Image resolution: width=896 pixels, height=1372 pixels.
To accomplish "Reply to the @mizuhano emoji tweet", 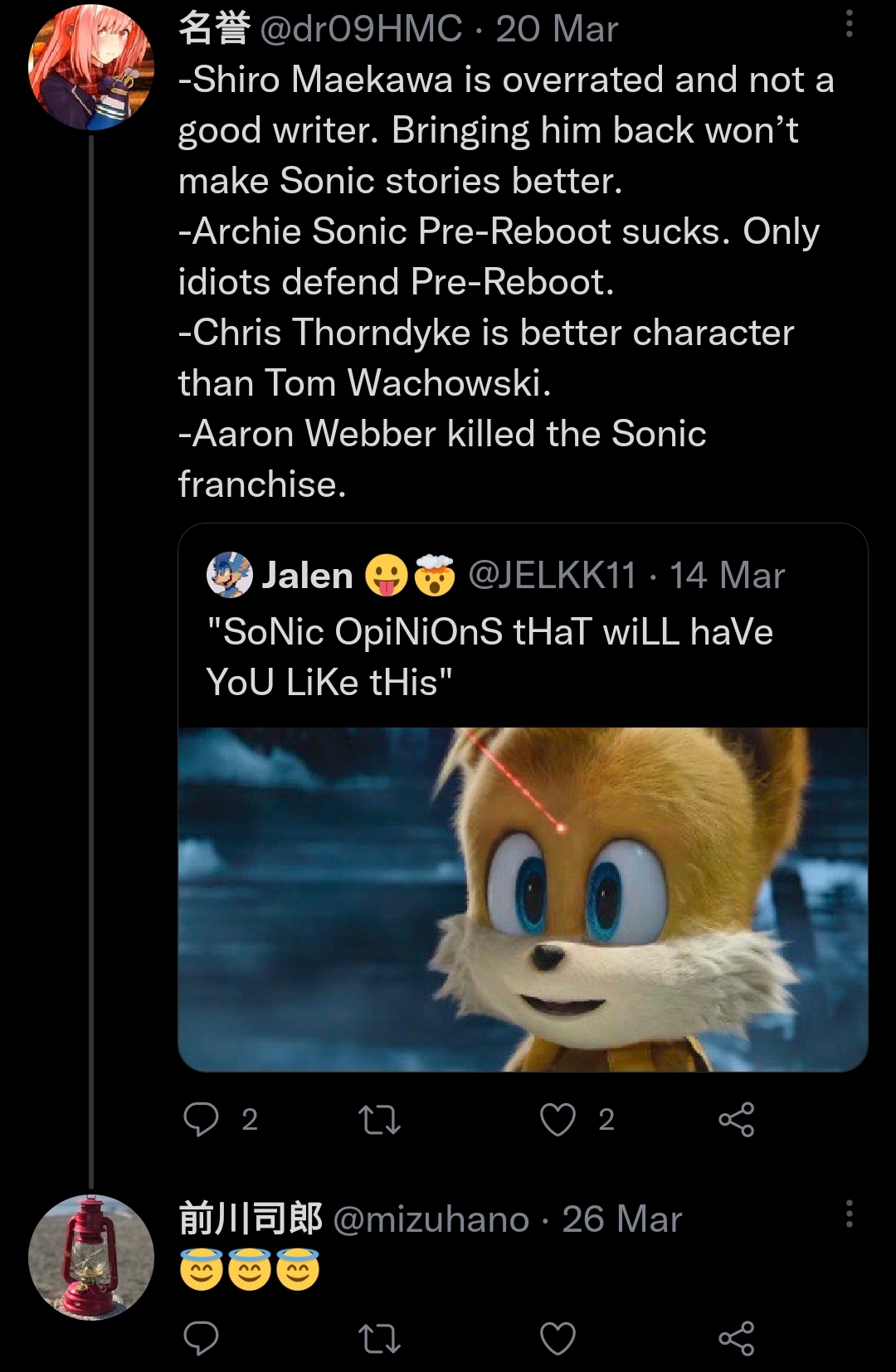I will [201, 1338].
